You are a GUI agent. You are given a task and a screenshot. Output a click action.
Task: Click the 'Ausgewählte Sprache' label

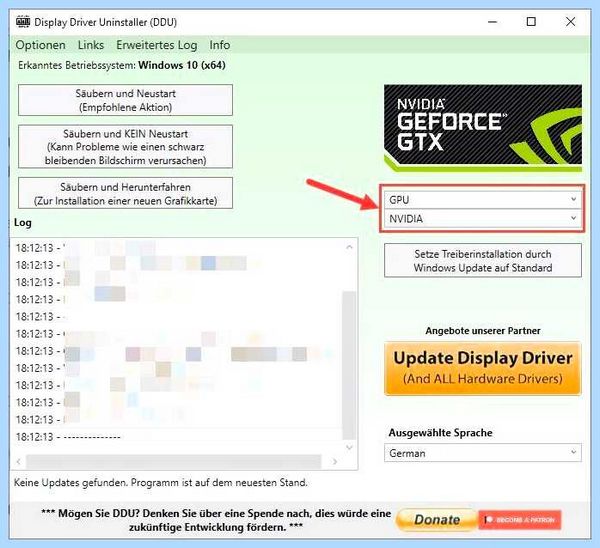[x=440, y=433]
